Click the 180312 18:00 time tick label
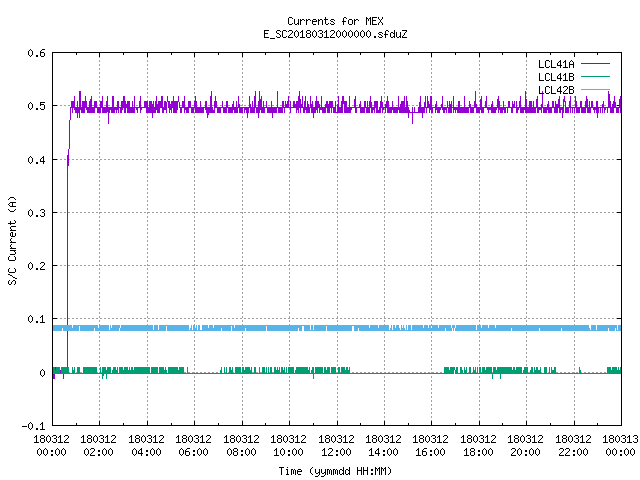Image resolution: width=640 pixels, height=480 pixels. pyautogui.click(x=478, y=446)
